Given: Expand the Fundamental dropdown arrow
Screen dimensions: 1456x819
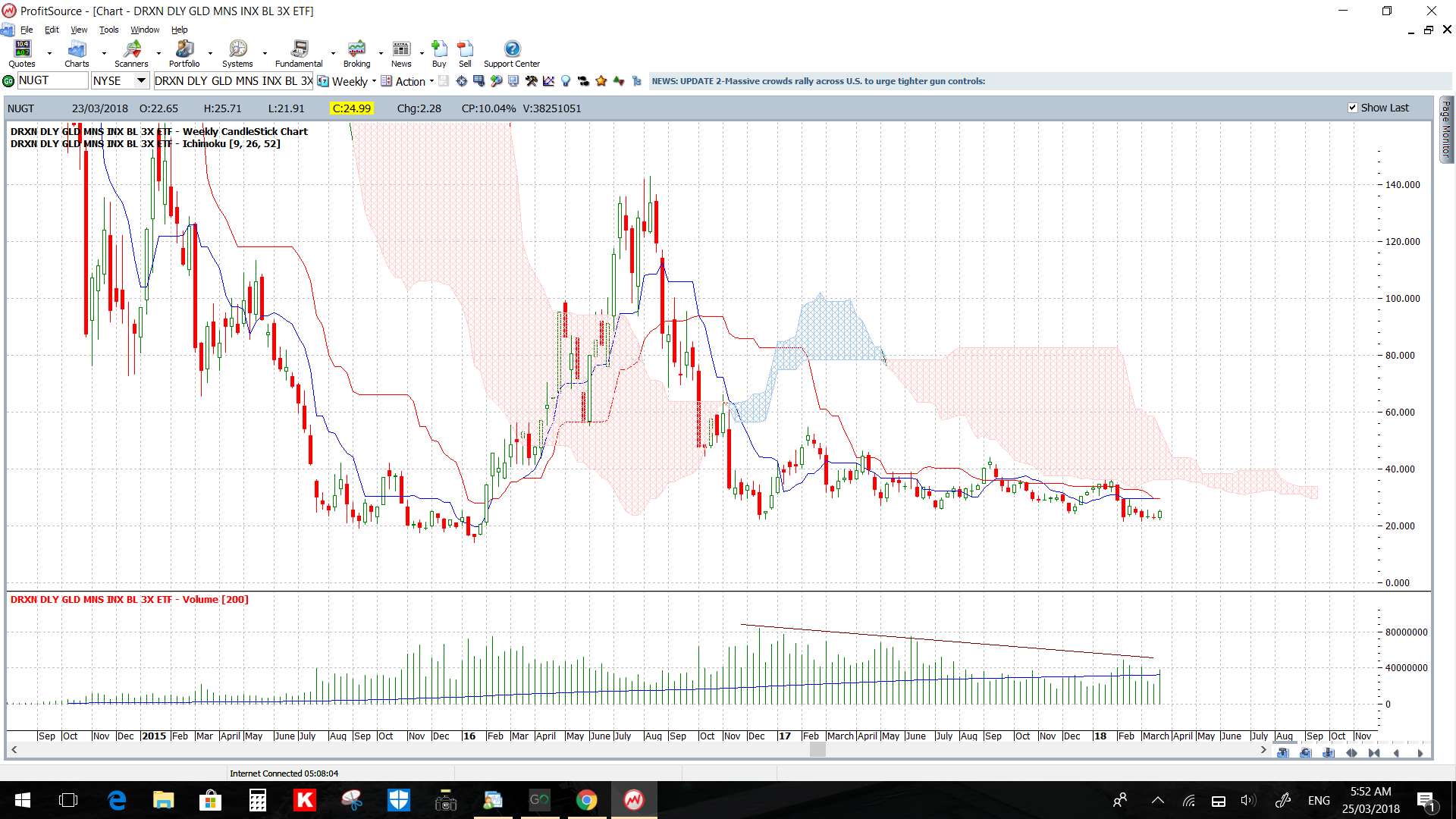Looking at the screenshot, I should coord(333,54).
